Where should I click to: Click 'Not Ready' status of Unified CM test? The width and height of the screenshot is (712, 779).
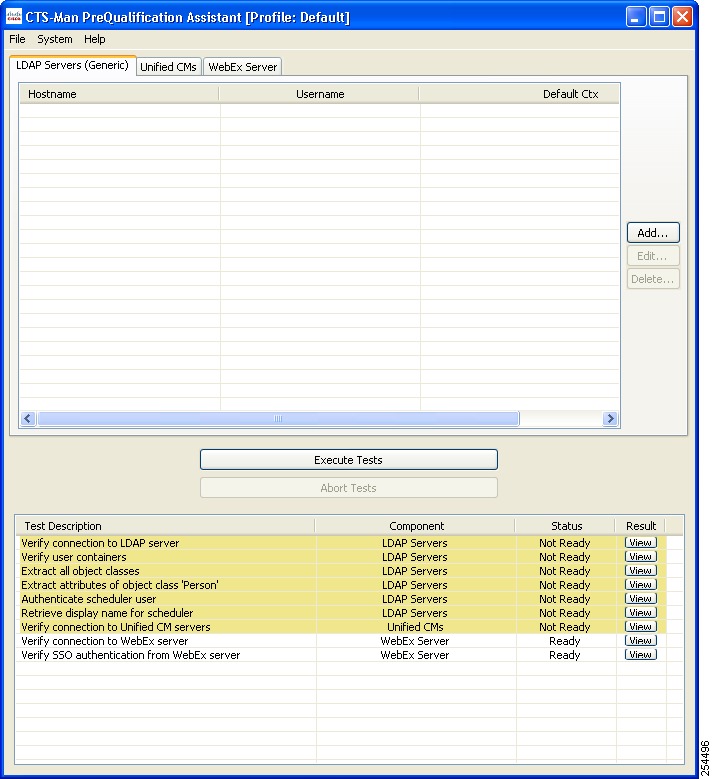point(565,627)
